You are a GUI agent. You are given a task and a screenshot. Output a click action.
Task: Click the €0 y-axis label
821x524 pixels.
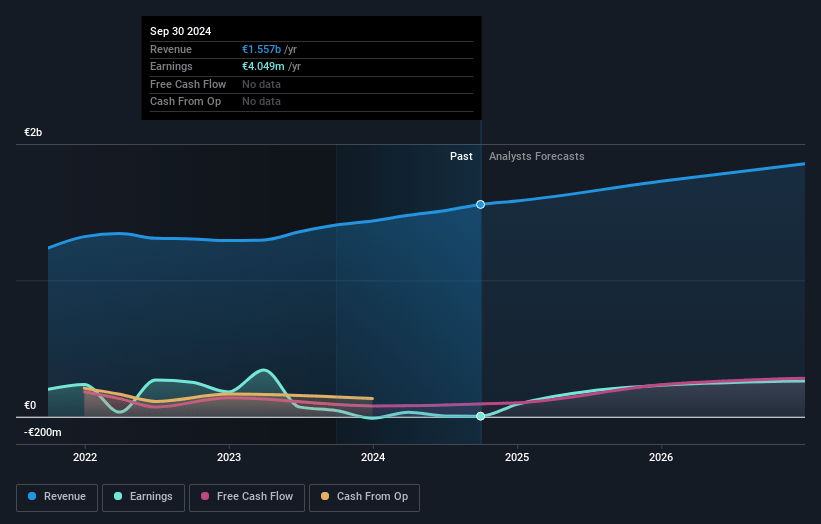tap(30, 405)
